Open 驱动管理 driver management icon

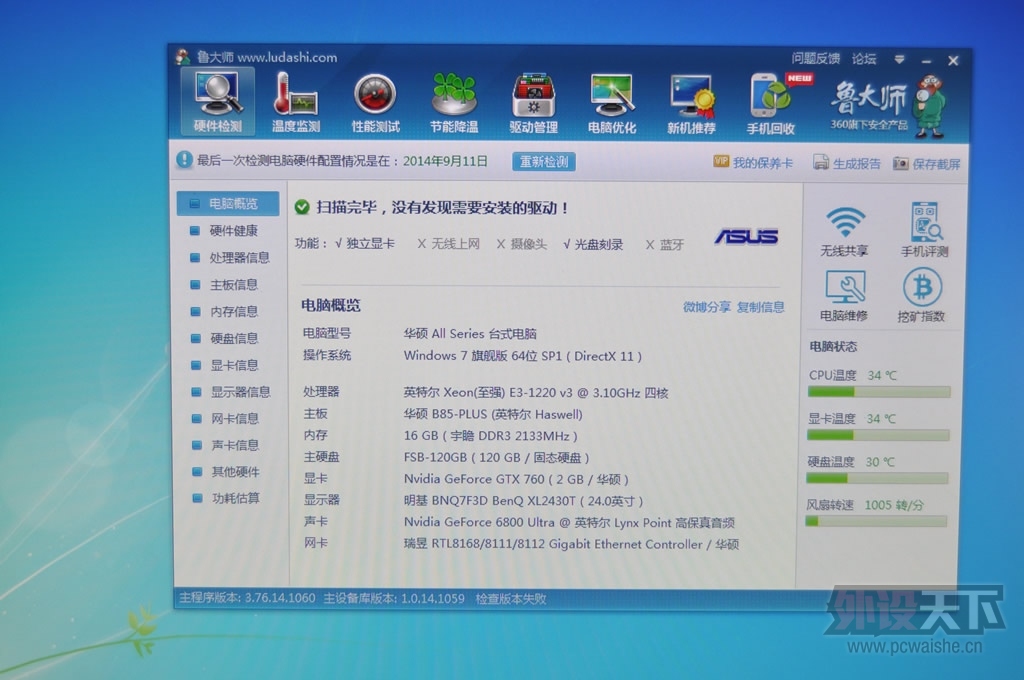pos(533,104)
